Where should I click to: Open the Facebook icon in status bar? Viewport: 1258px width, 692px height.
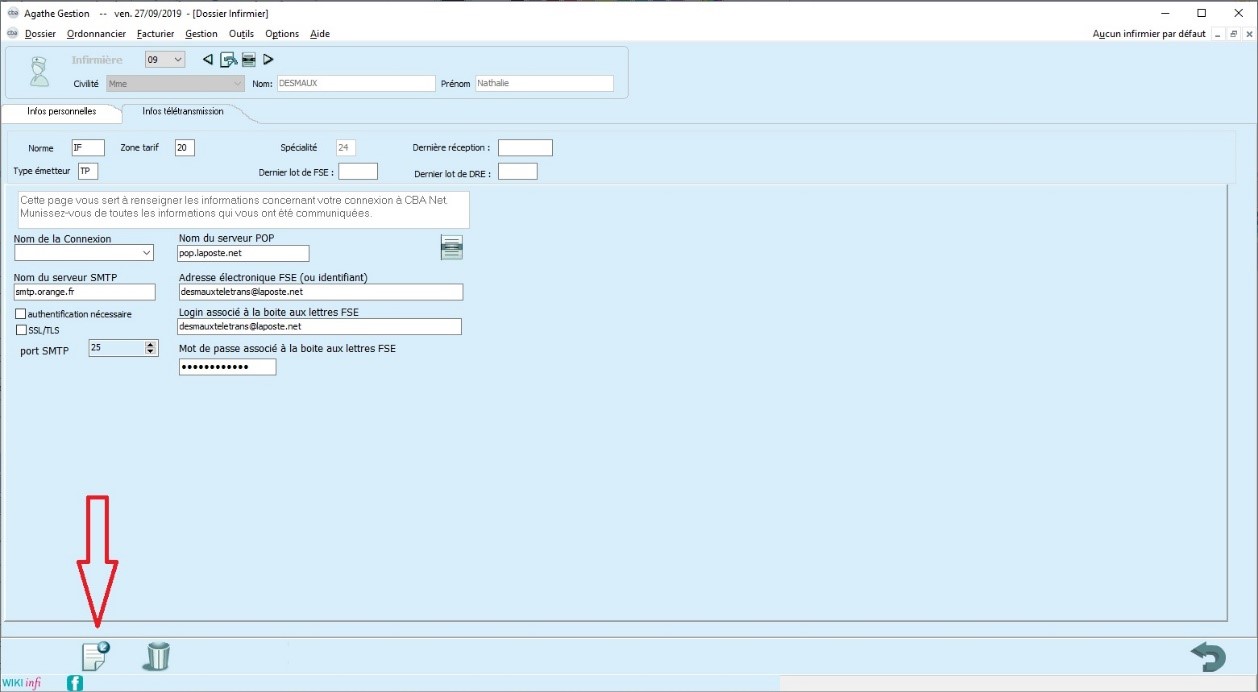75,683
